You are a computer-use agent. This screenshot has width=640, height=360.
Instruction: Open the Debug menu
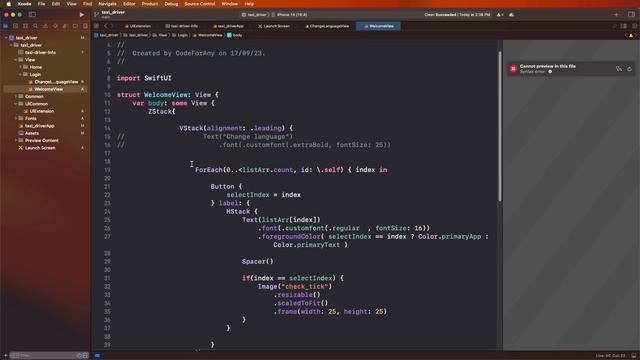click(x=171, y=4)
